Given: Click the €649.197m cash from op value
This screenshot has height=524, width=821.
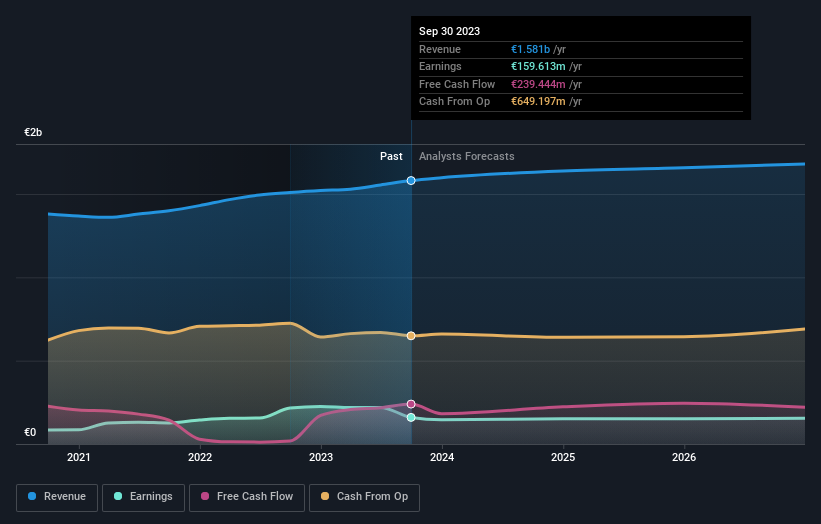Looking at the screenshot, I should point(538,102).
